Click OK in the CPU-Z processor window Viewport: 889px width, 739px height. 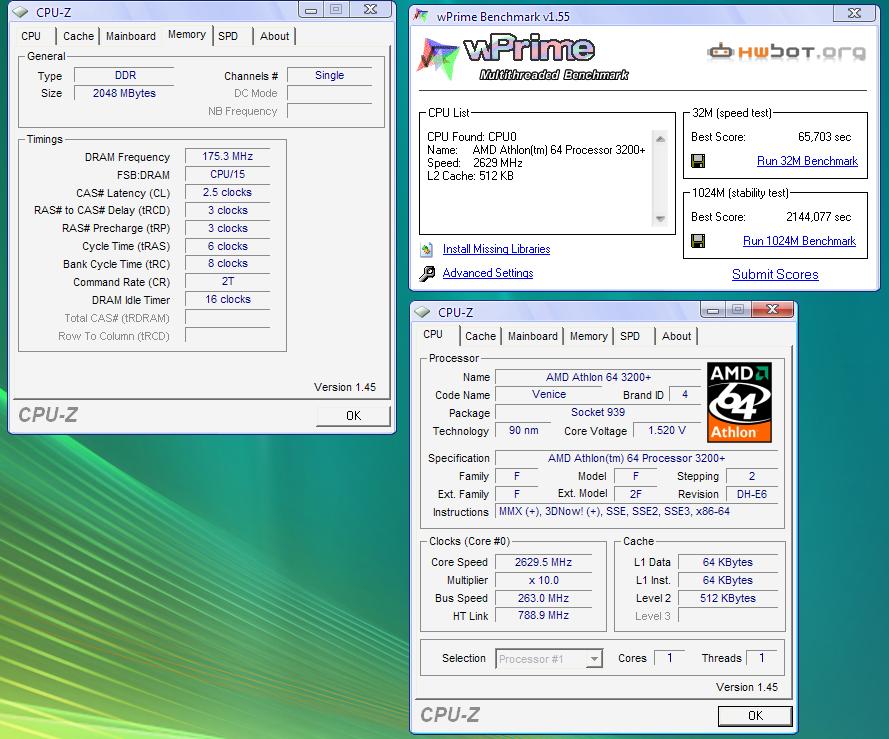point(755,716)
